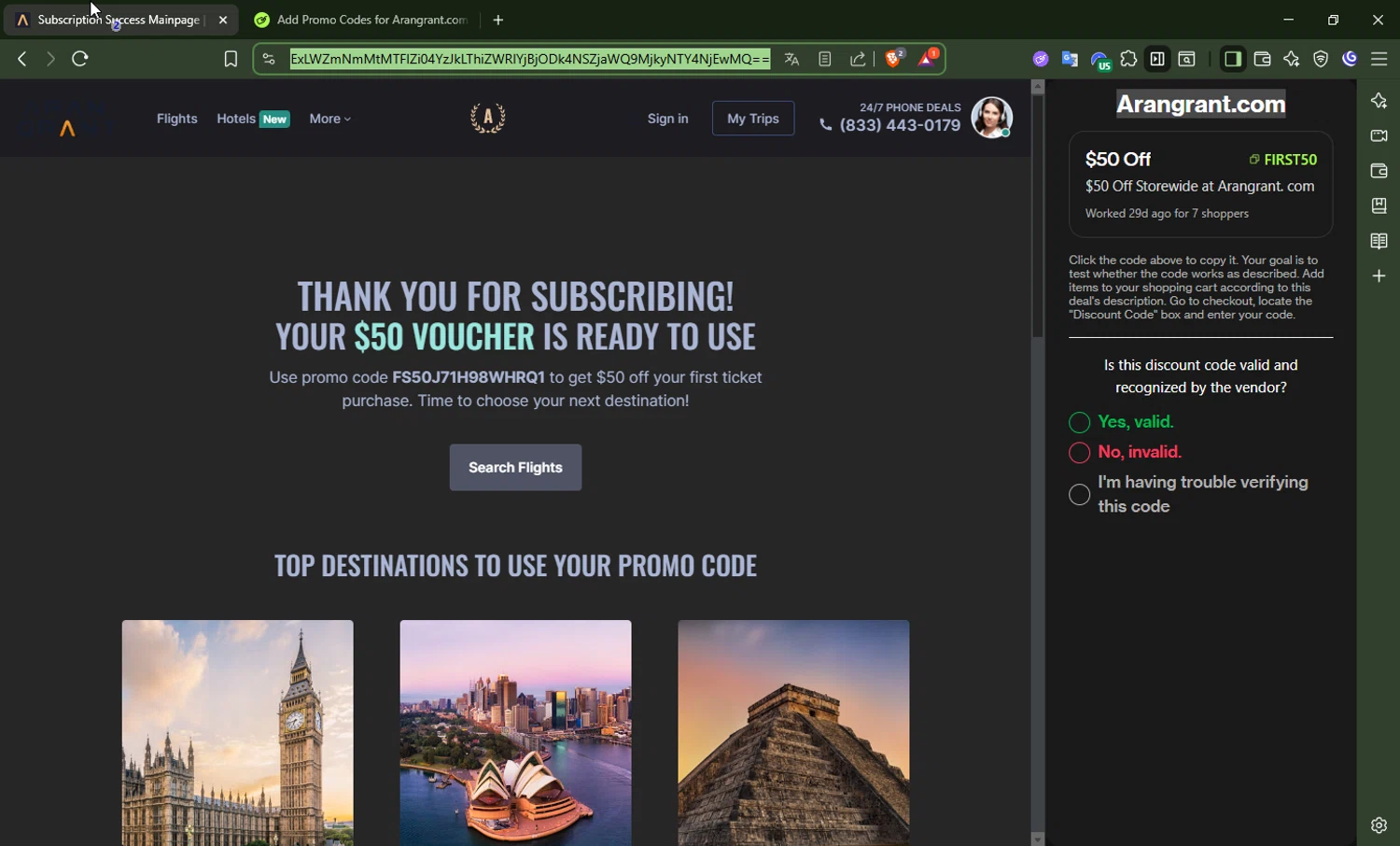Expand the More dropdown in site navigation
Viewport: 1400px width, 846px height.
point(330,119)
